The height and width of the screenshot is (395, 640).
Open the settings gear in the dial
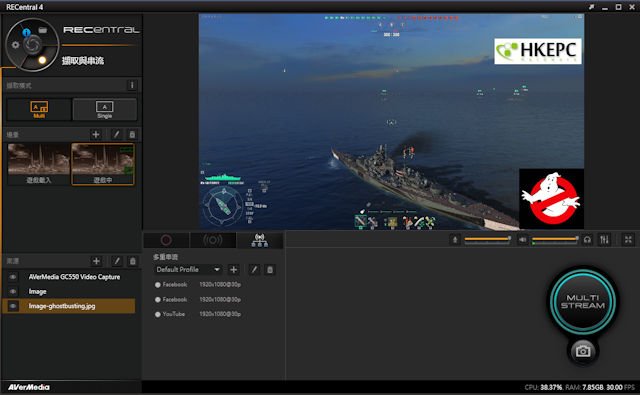tap(16, 45)
